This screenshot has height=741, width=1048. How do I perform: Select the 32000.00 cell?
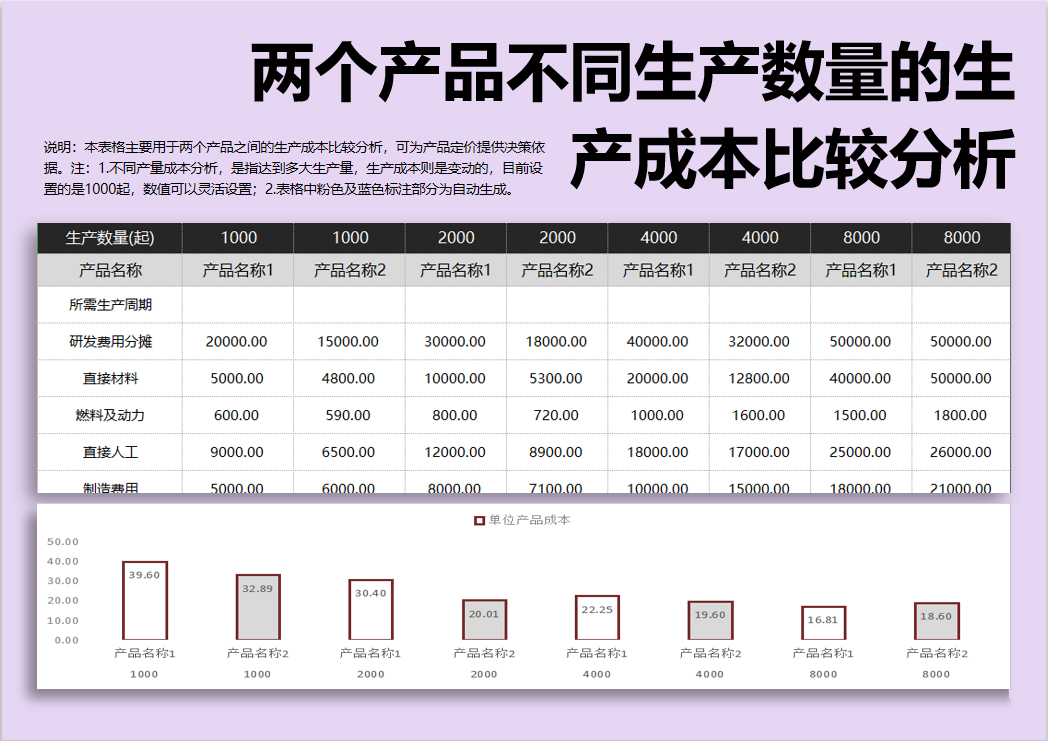coord(759,341)
